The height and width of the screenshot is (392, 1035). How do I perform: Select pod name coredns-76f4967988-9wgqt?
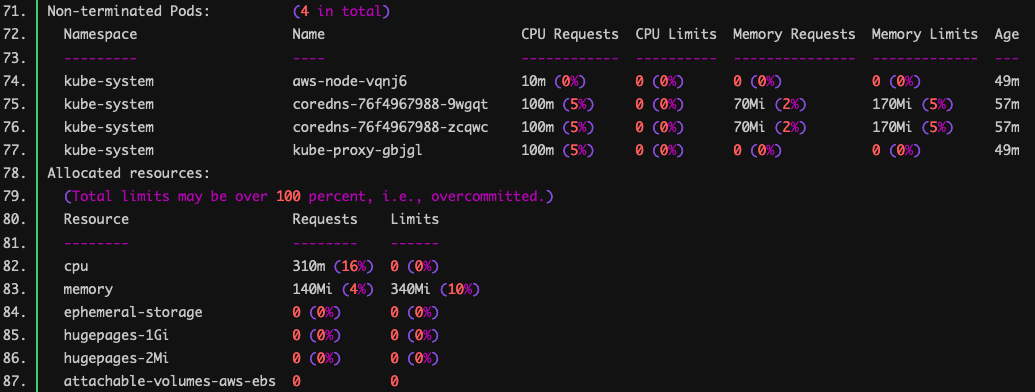pyautogui.click(x=390, y=104)
